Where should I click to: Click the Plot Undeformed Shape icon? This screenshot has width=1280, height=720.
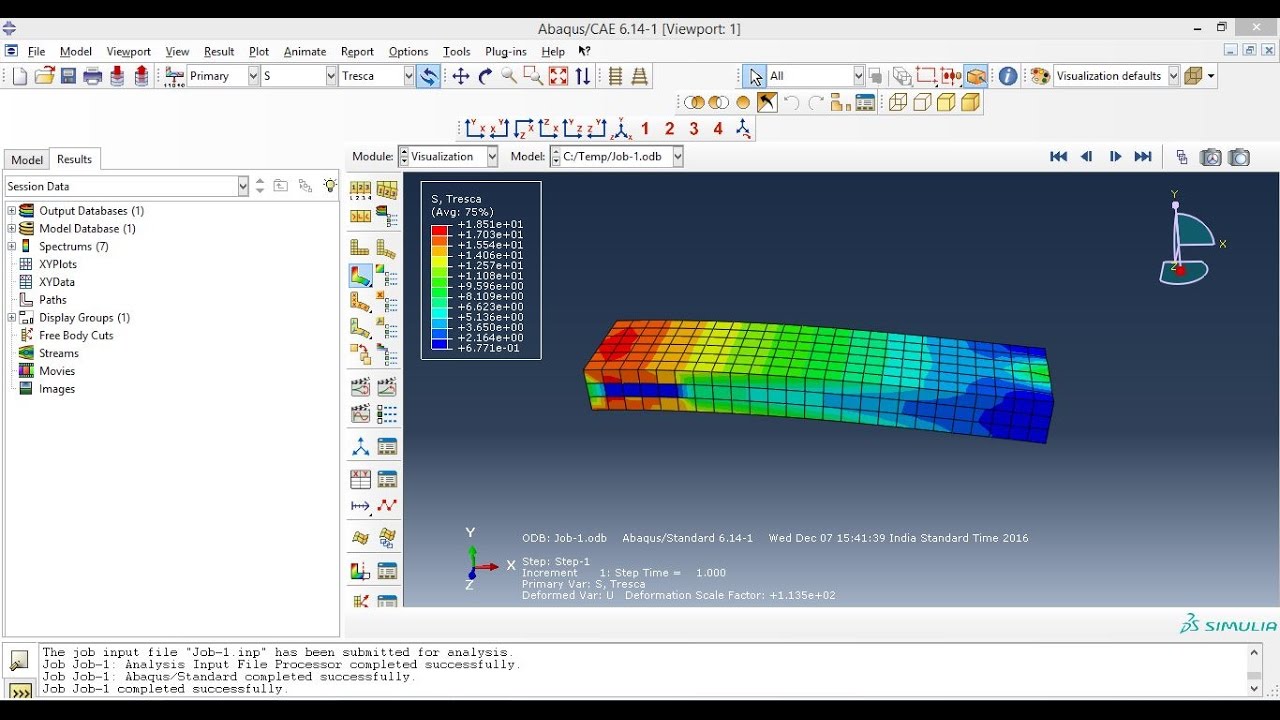coord(360,248)
